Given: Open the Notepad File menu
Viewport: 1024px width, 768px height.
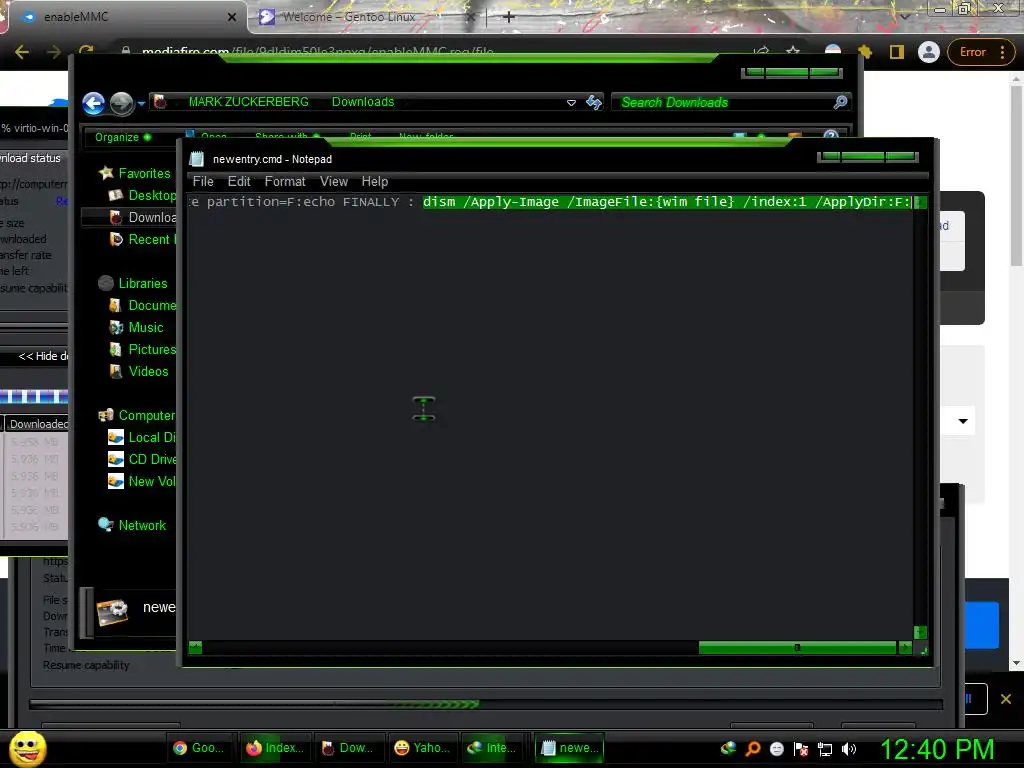Looking at the screenshot, I should [x=203, y=182].
